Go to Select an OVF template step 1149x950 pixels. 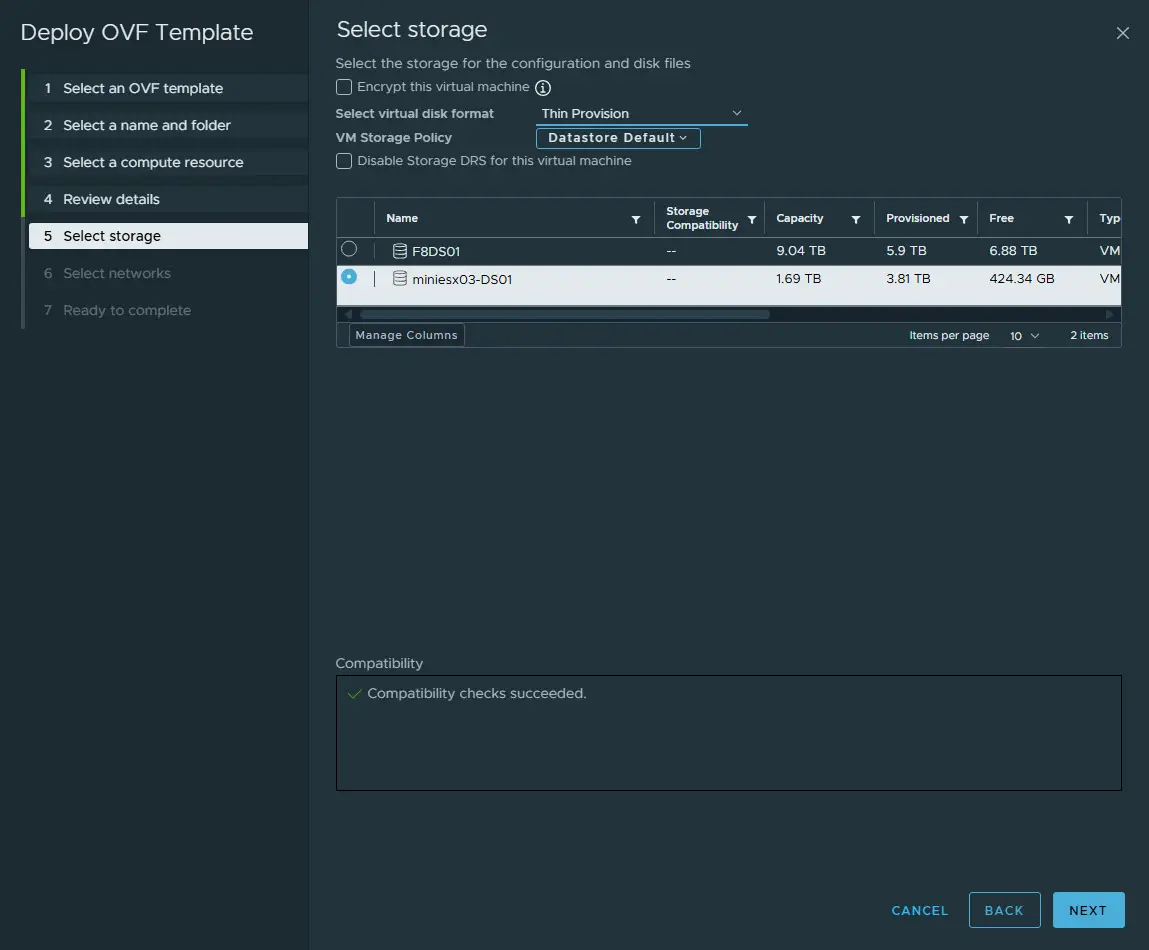pyautogui.click(x=143, y=88)
